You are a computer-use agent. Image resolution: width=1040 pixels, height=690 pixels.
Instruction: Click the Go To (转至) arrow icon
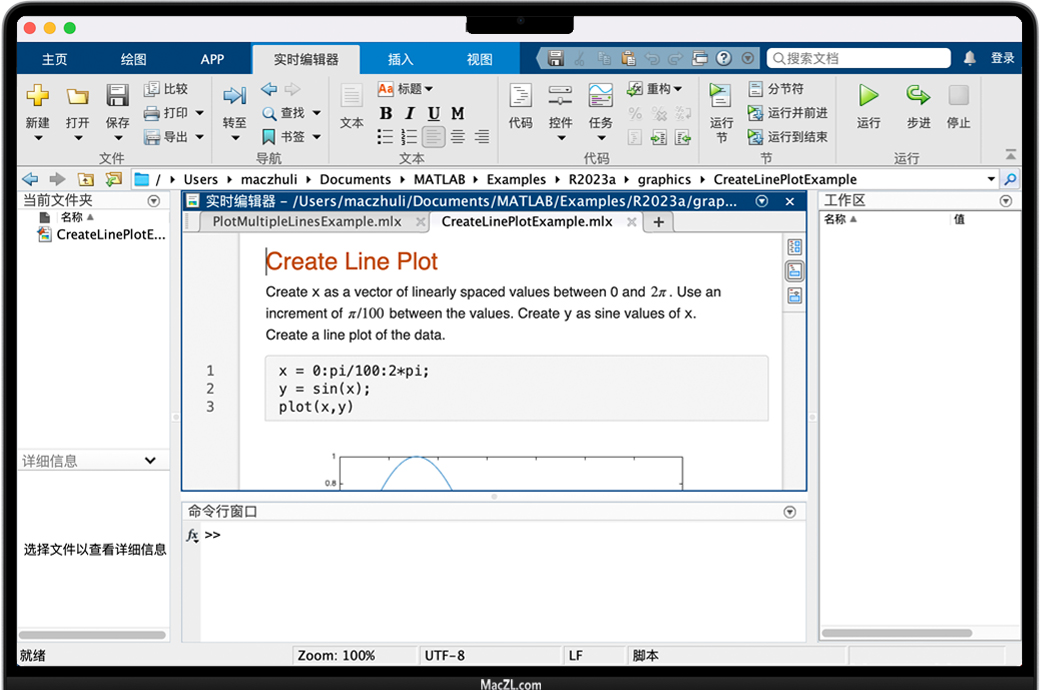coord(234,96)
